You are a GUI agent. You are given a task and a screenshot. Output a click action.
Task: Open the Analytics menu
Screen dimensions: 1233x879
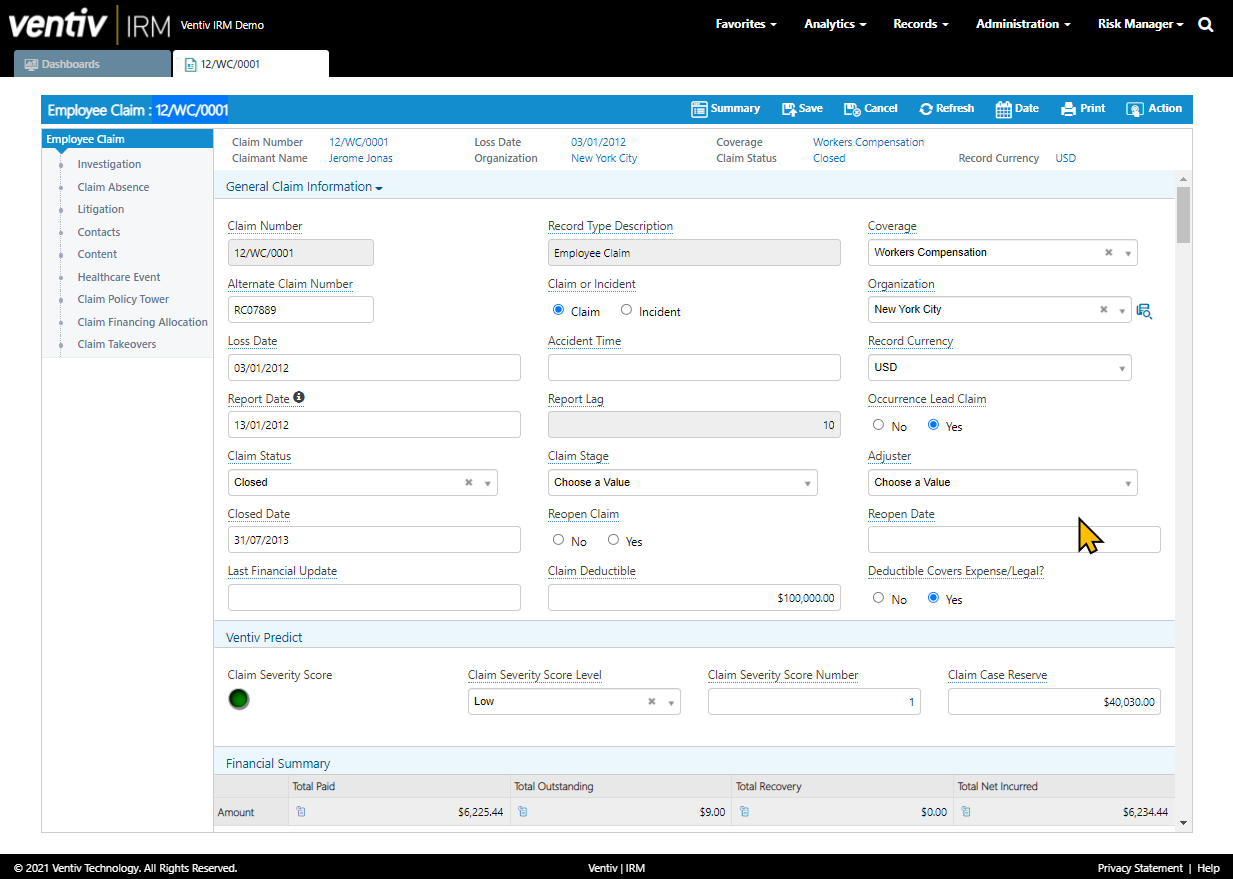click(x=835, y=24)
